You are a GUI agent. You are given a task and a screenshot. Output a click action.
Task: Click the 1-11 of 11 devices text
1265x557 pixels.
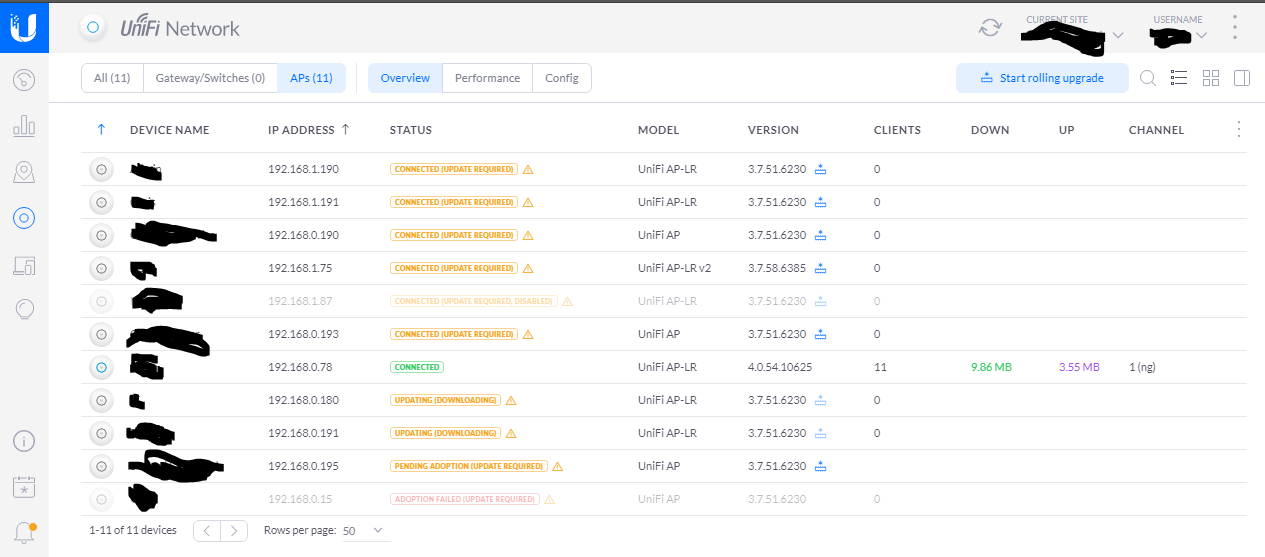click(132, 530)
